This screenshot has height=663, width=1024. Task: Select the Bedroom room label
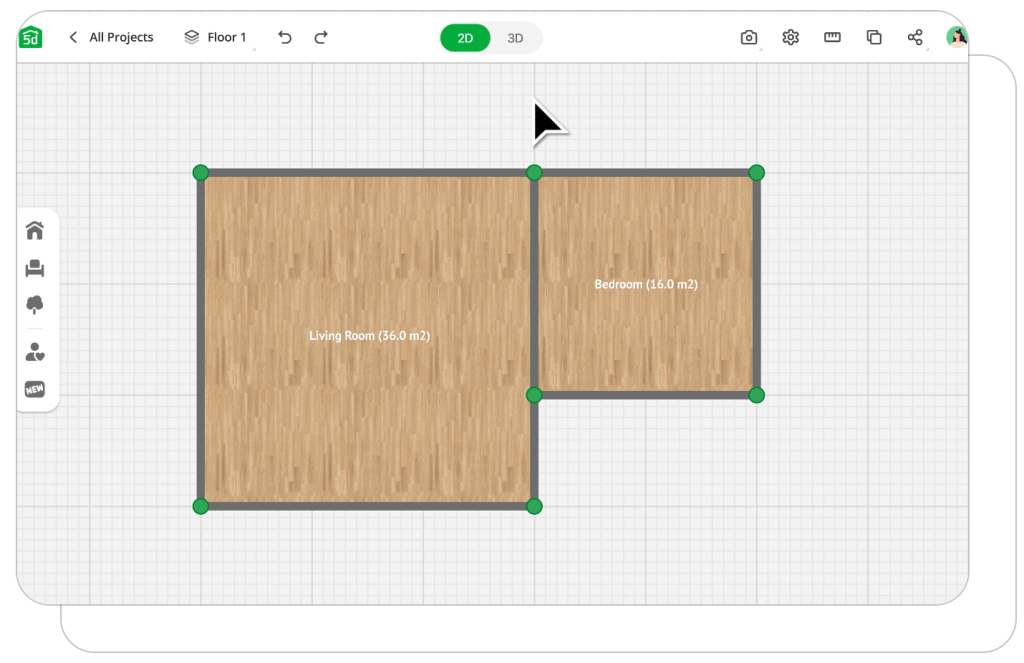pos(646,285)
